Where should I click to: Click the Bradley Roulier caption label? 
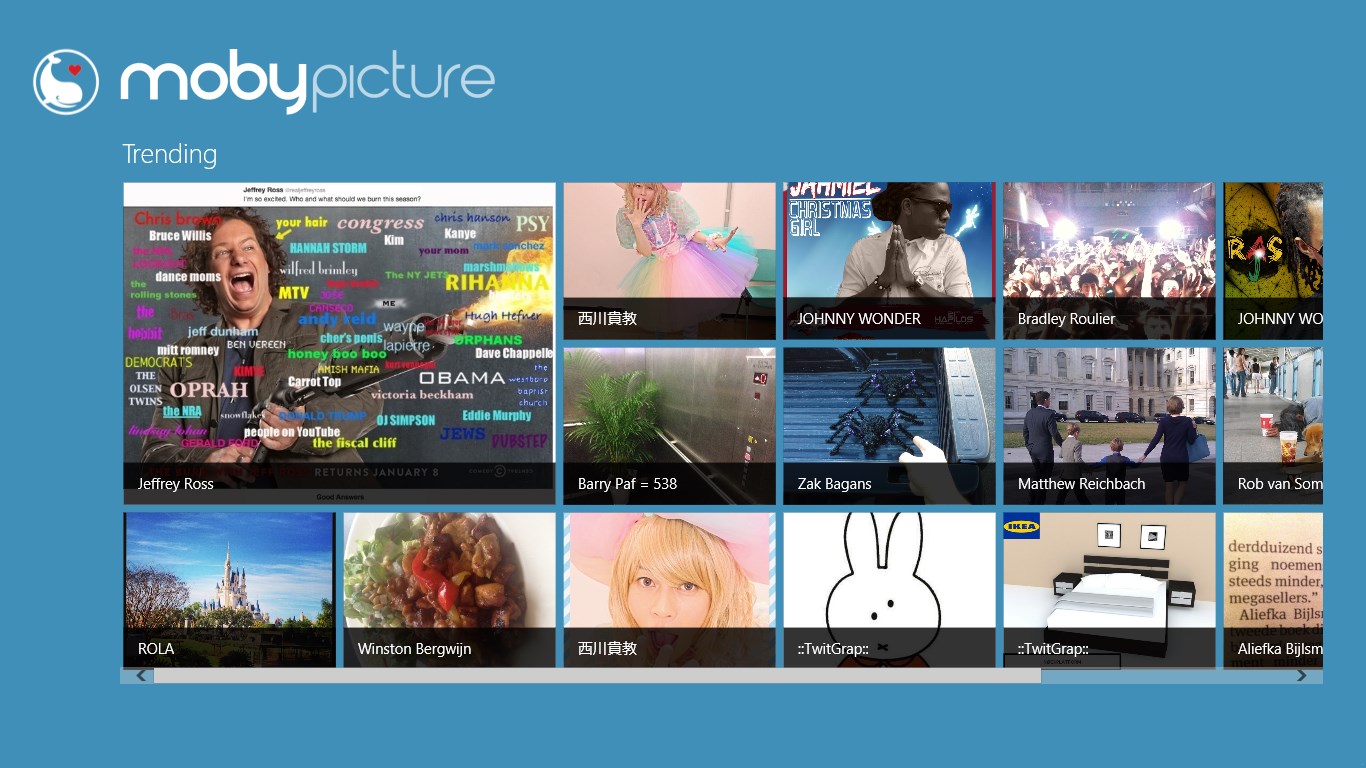[x=1066, y=319]
